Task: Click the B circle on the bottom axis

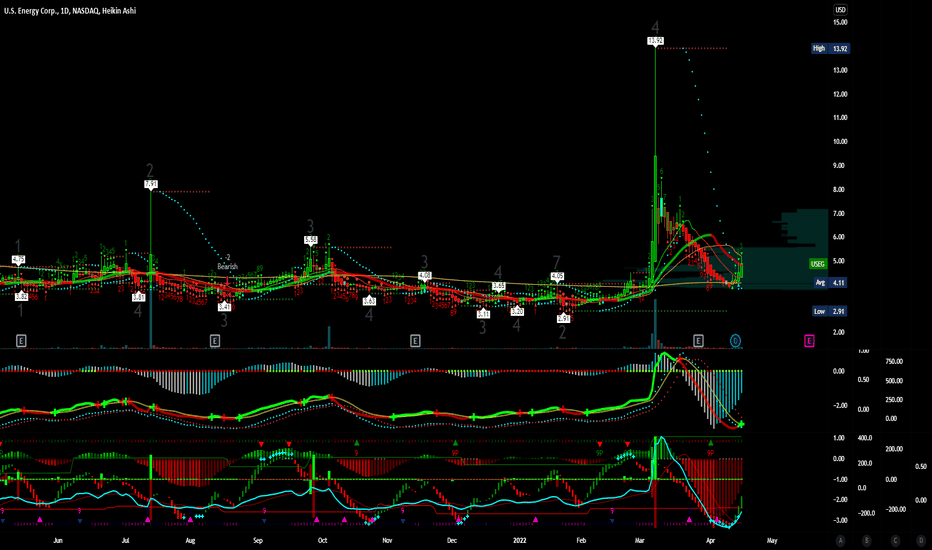Action: [867, 540]
